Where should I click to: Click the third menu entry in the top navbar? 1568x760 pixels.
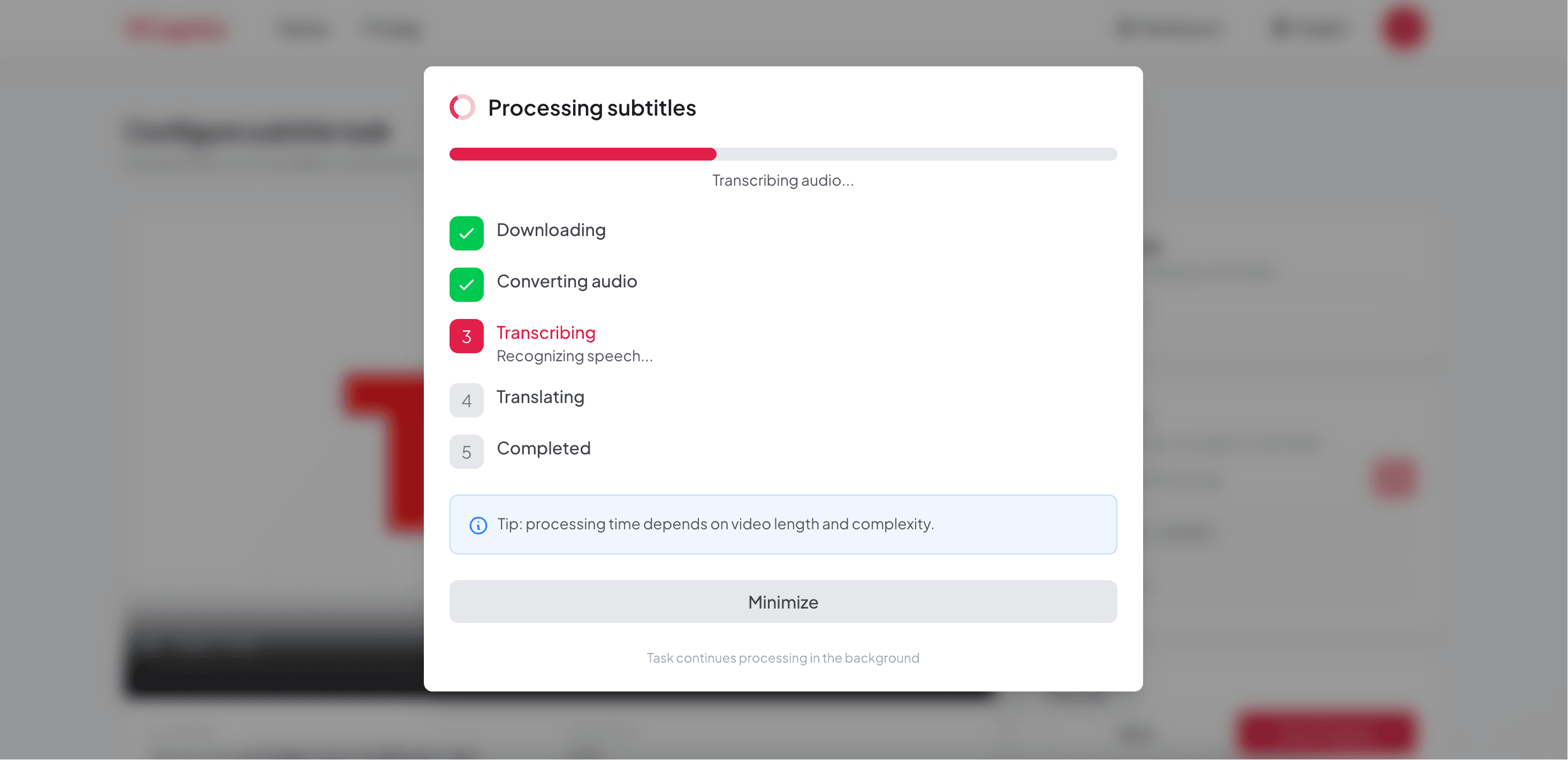tap(392, 28)
